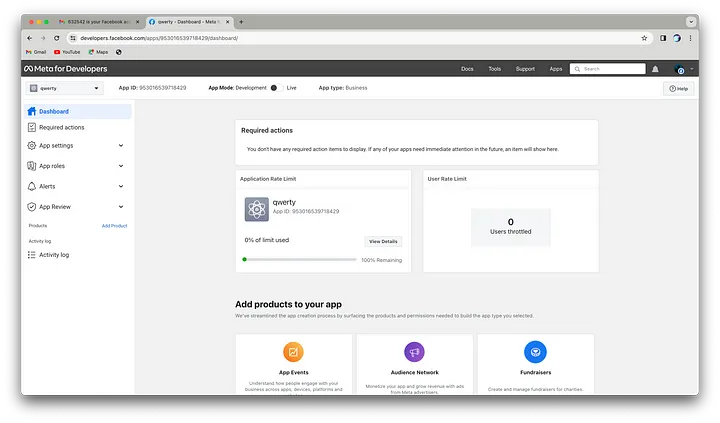Click the globe bookmark icon

119,52
